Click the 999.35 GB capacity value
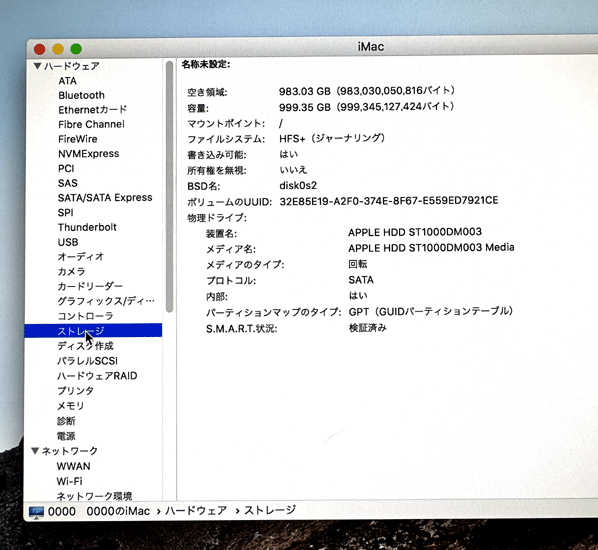This screenshot has height=550, width=598. pos(367,107)
